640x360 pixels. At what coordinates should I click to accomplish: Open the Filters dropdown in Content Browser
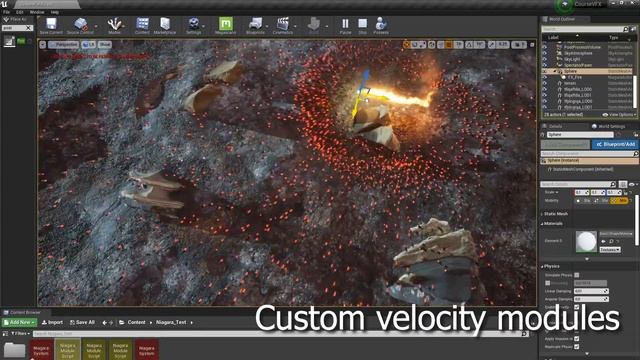click(20, 333)
